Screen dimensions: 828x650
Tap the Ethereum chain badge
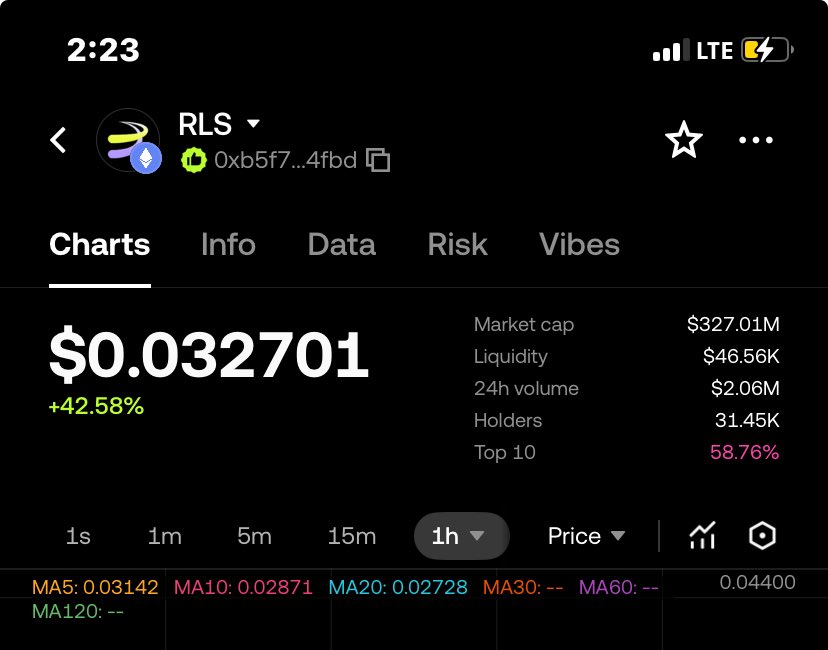pyautogui.click(x=146, y=158)
